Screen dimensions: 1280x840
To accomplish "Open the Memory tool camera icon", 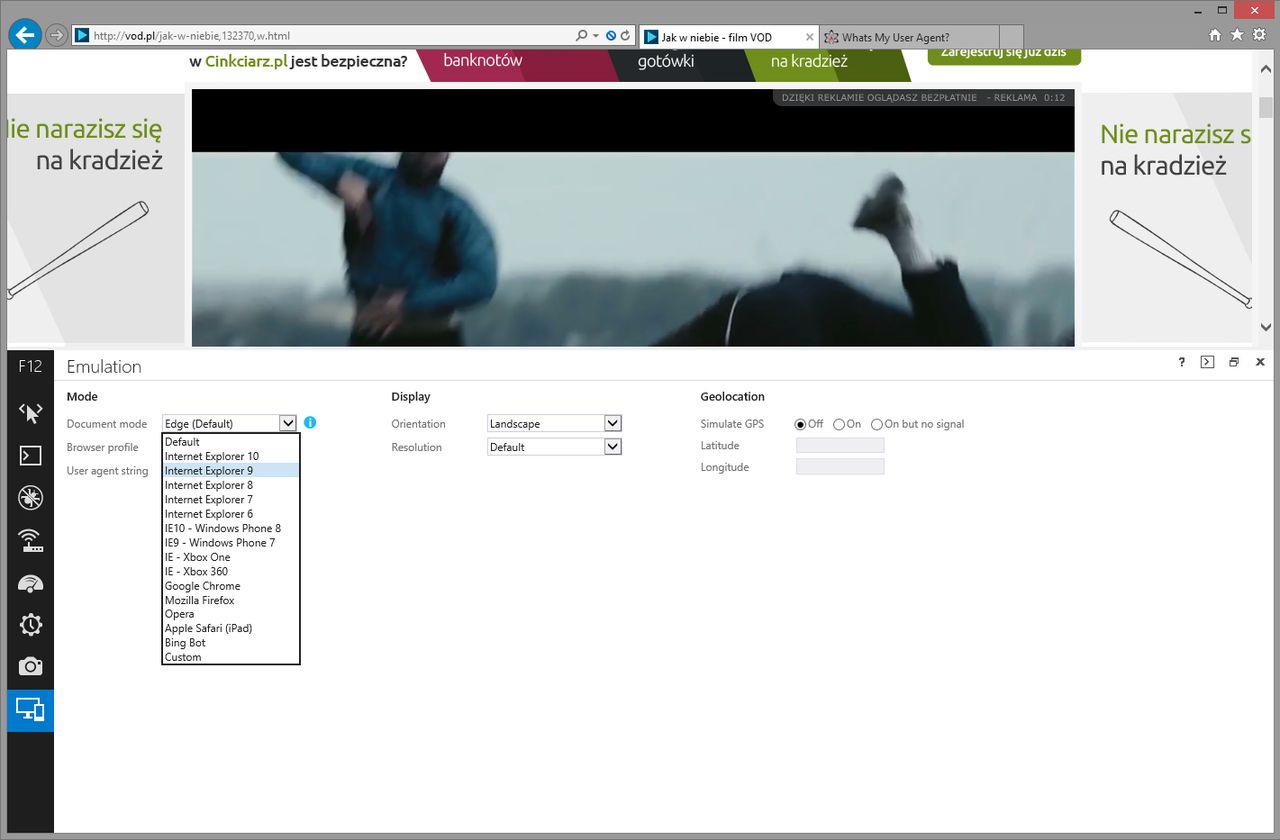I will click(30, 667).
